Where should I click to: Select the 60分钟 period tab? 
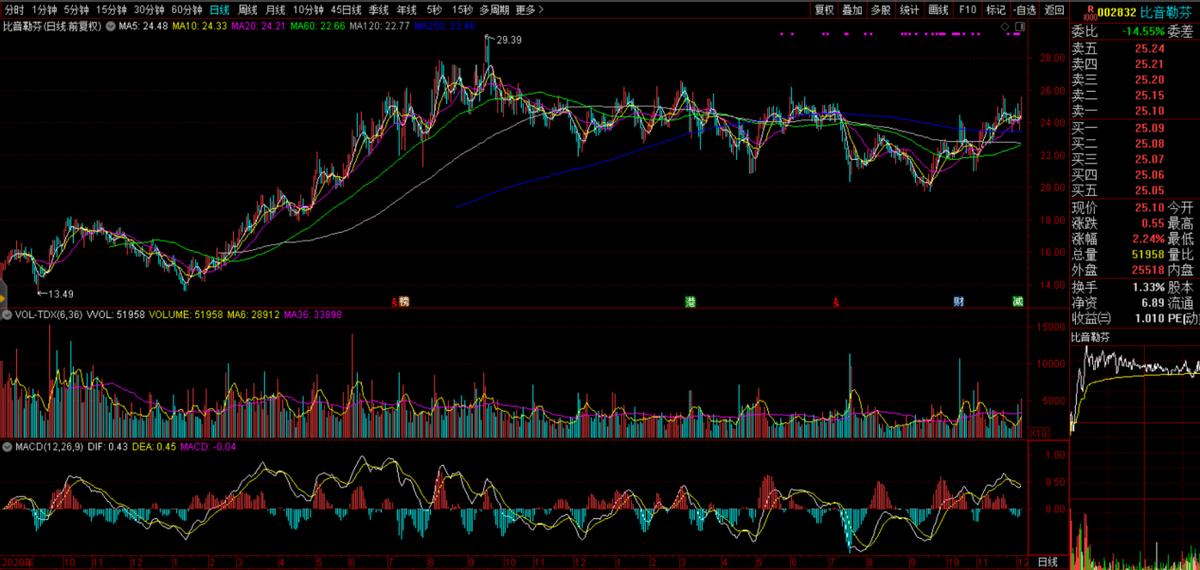click(186, 9)
